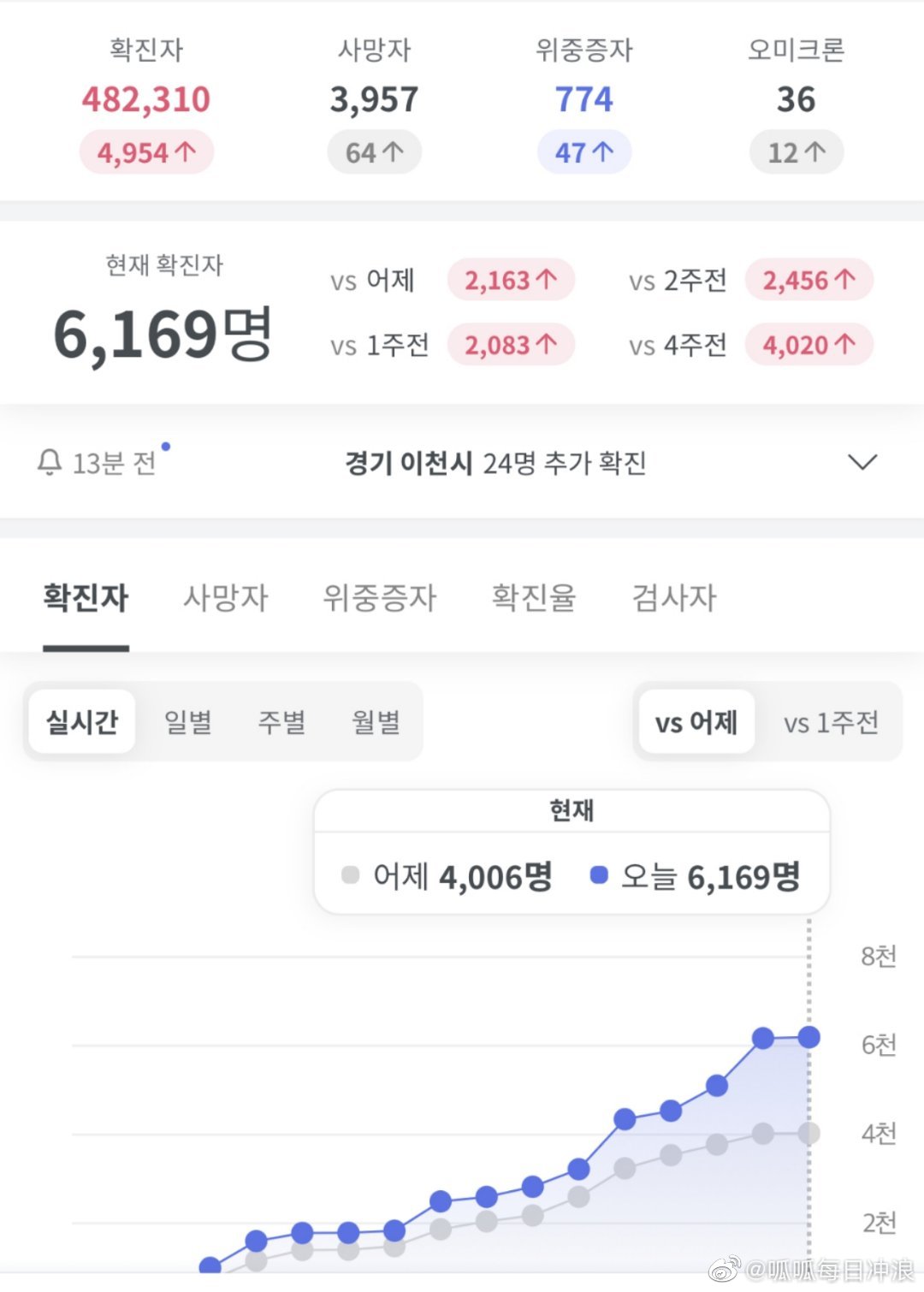Switch chart to 월별 view
The image size is (924, 1292).
pos(376,722)
